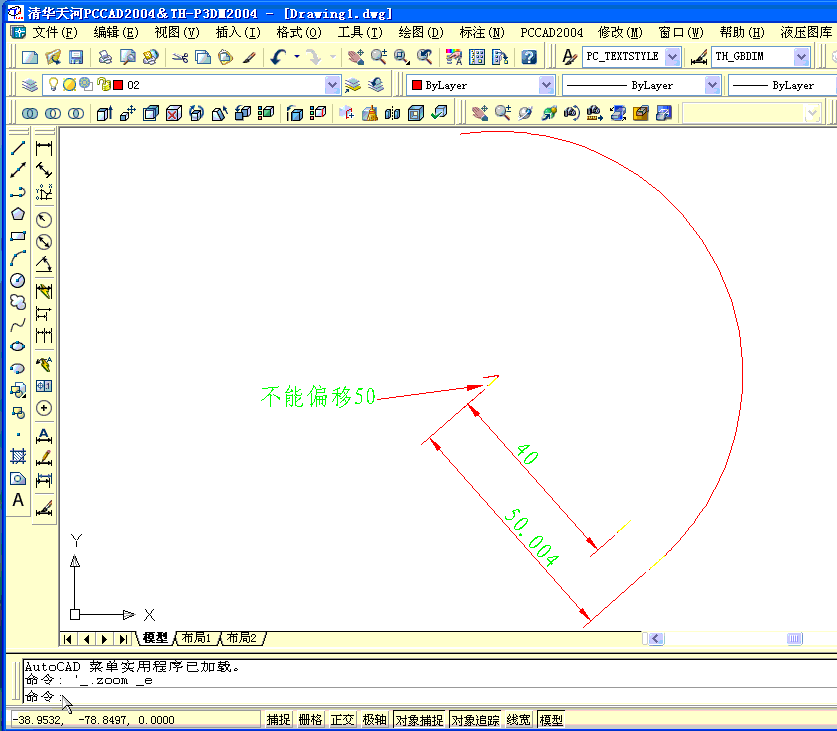Select the Rectangle draw tool
This screenshot has width=837, height=731.
(18, 236)
